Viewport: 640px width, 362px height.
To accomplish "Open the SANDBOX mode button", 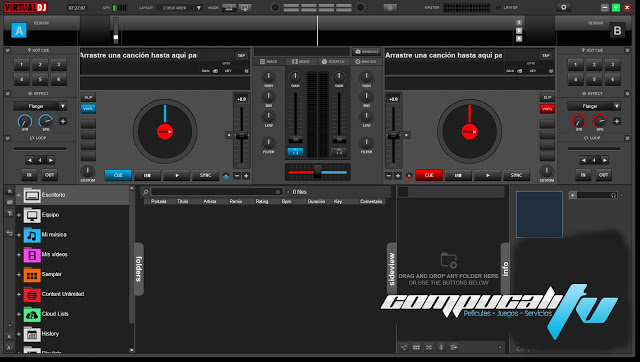I will tap(367, 52).
